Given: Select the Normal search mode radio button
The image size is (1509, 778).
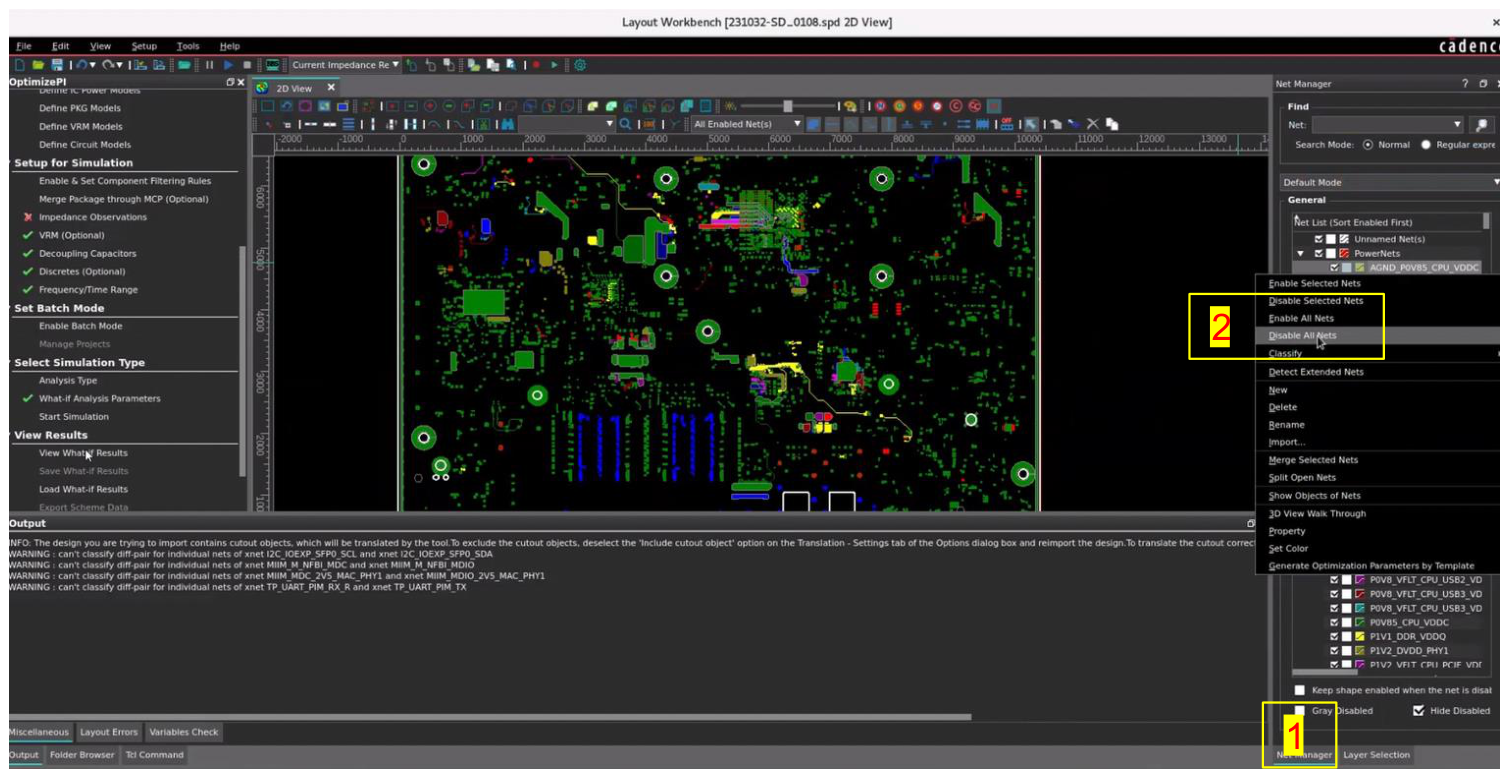Looking at the screenshot, I should (x=1368, y=145).
